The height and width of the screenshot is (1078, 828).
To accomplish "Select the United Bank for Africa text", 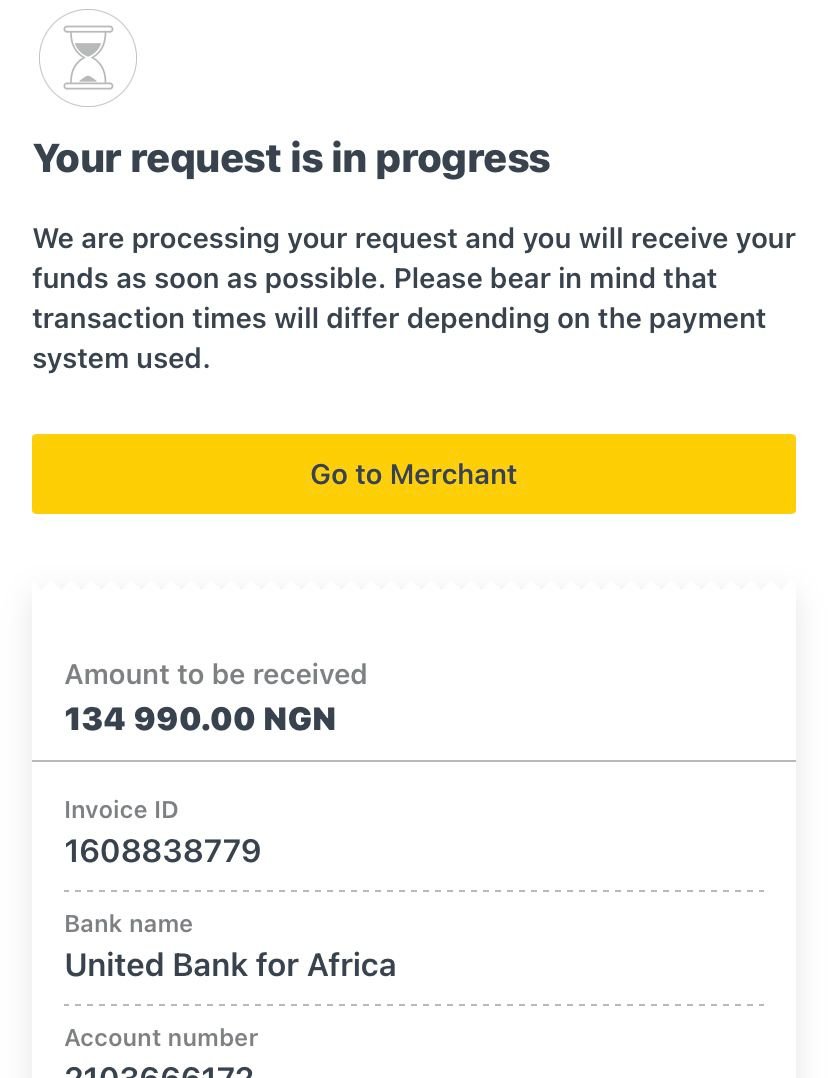I will coord(230,965).
